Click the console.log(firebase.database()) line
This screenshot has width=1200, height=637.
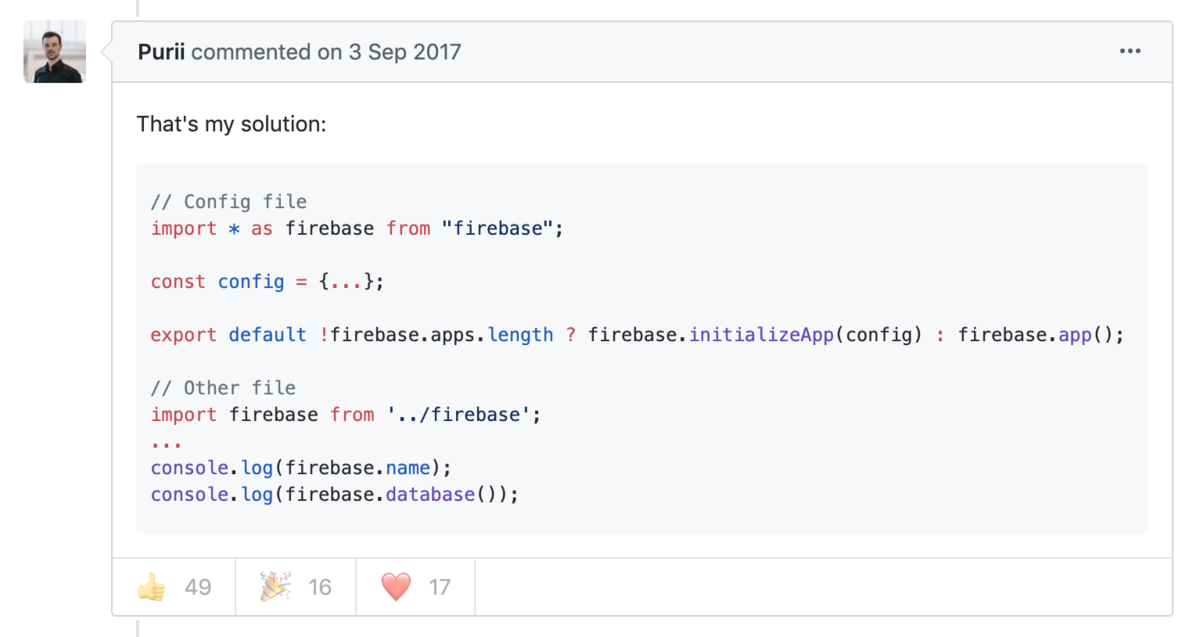pyautogui.click(x=335, y=495)
